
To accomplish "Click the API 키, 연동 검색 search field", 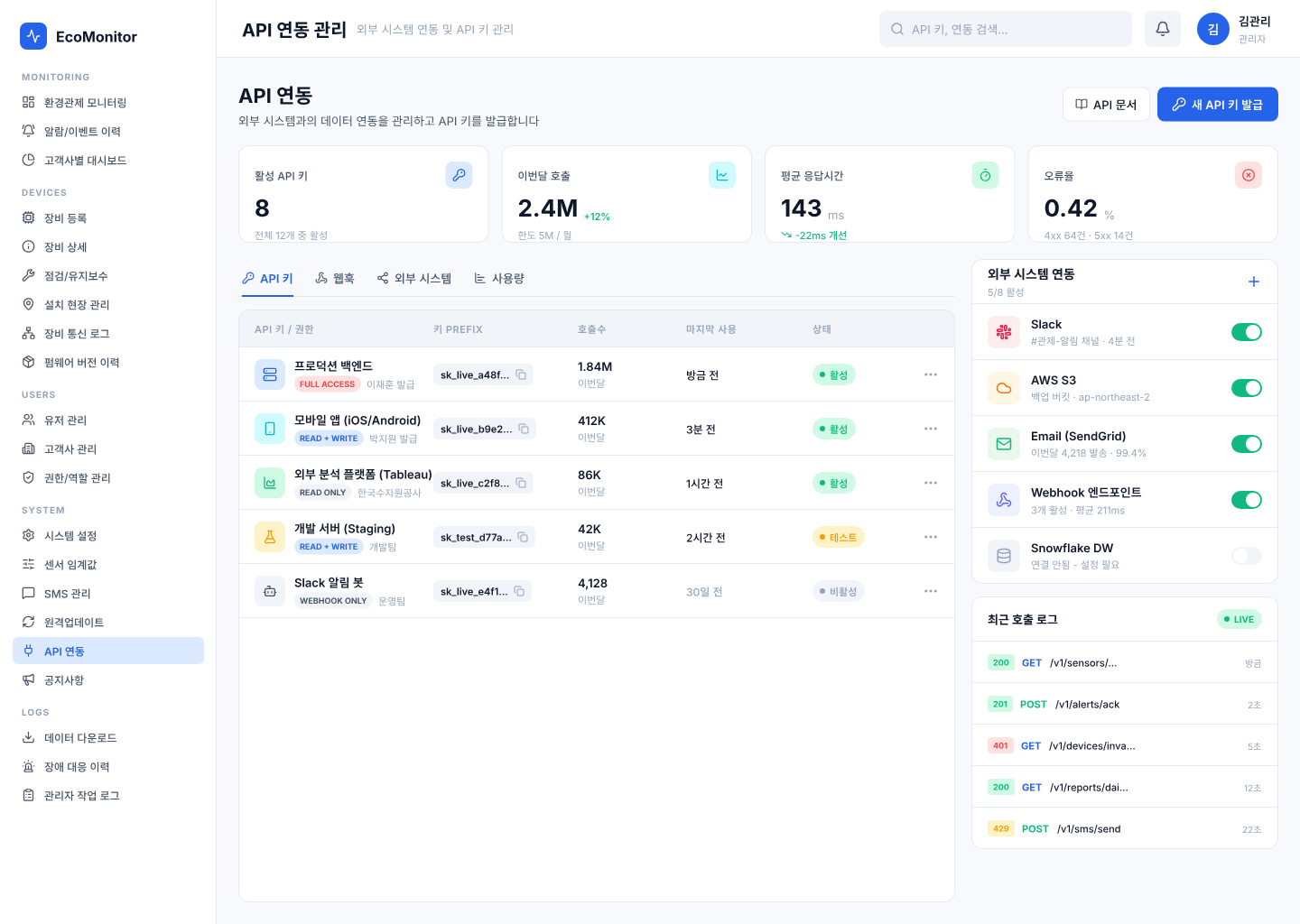I will [x=1006, y=29].
